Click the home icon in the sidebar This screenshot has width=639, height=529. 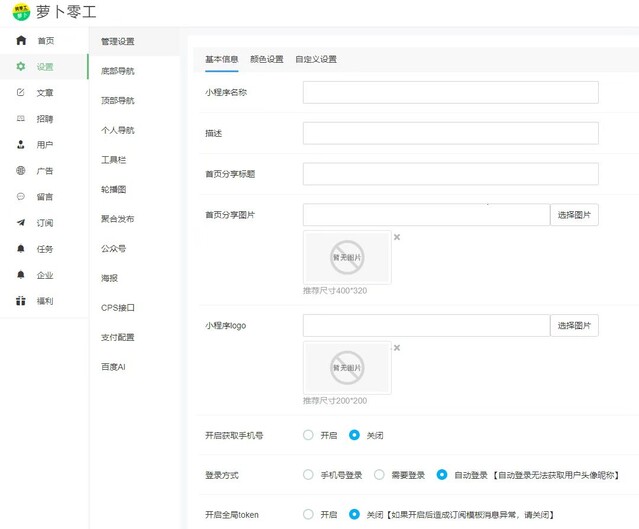coord(21,41)
